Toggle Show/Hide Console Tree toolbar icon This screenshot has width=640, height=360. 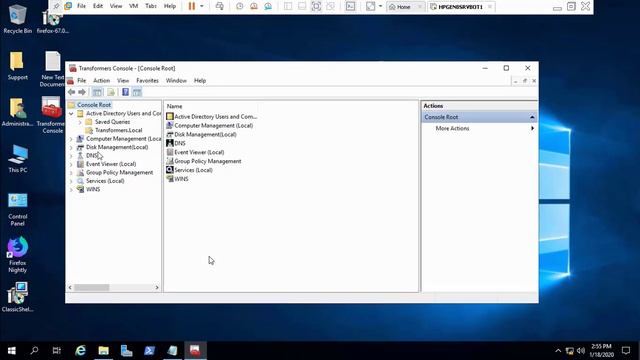click(97, 92)
